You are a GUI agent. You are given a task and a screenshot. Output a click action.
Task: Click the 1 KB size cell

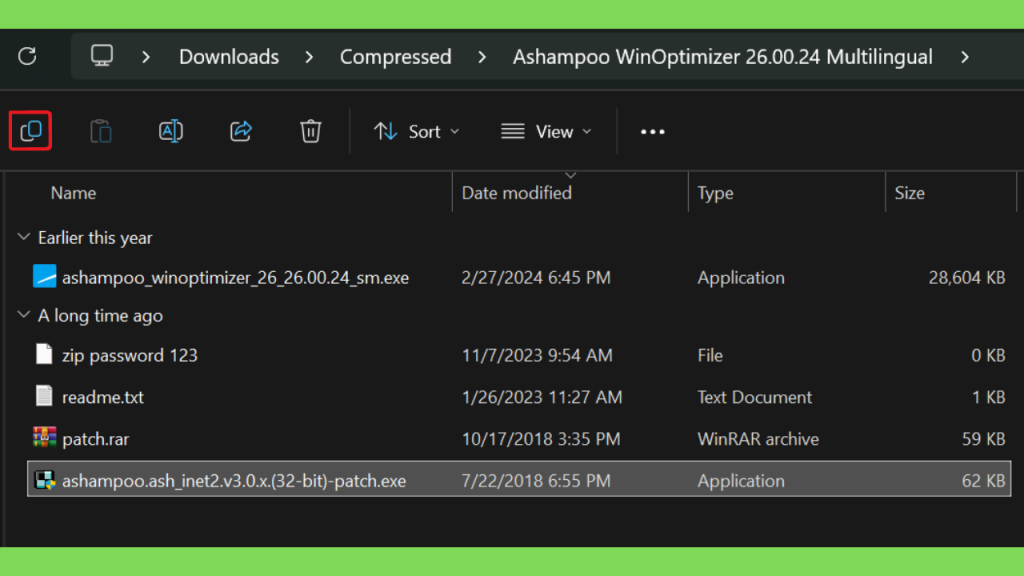coord(988,397)
